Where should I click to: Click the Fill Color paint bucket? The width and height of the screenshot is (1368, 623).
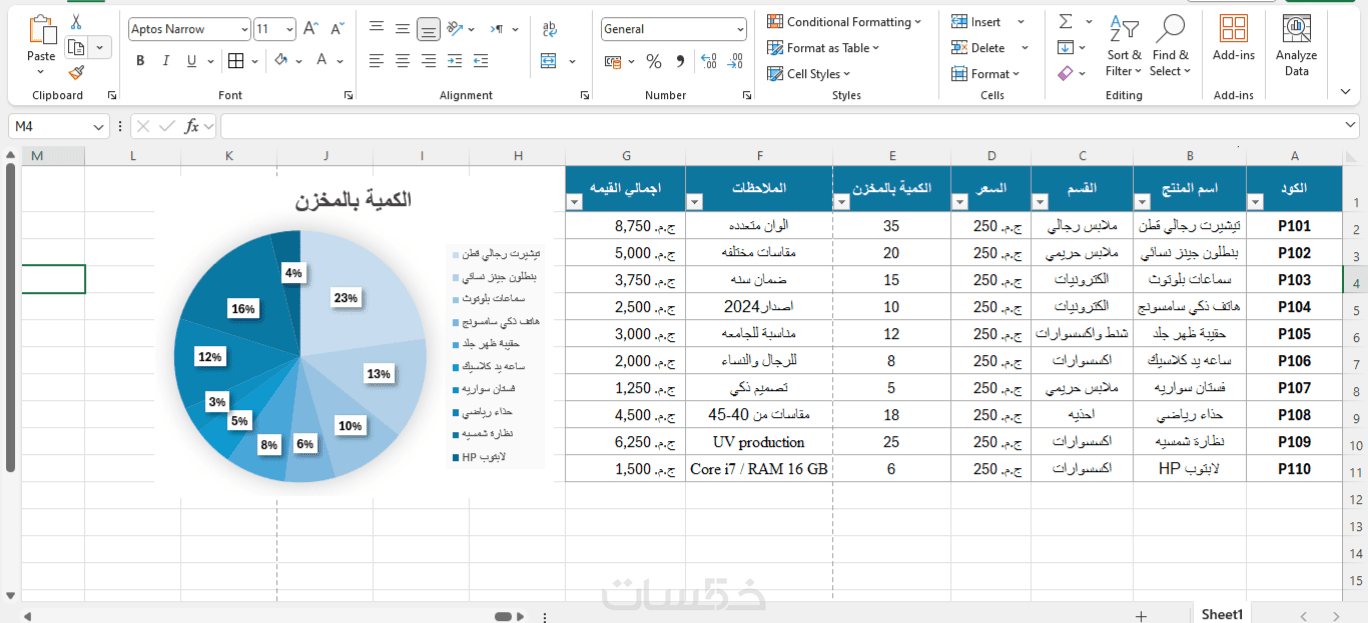click(282, 61)
